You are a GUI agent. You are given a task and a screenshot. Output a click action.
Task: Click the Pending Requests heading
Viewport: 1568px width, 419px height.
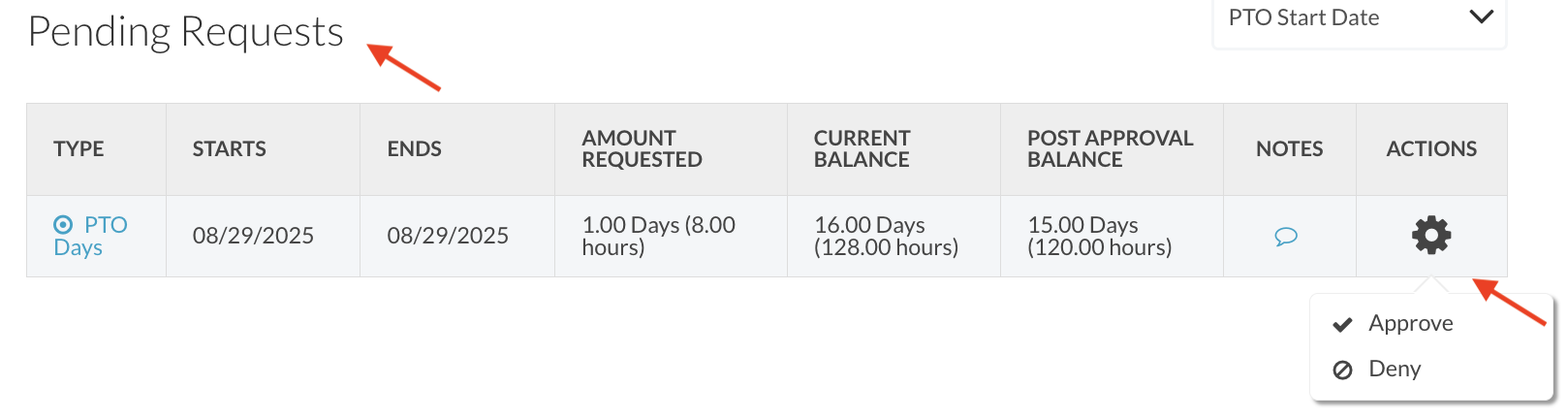click(185, 32)
